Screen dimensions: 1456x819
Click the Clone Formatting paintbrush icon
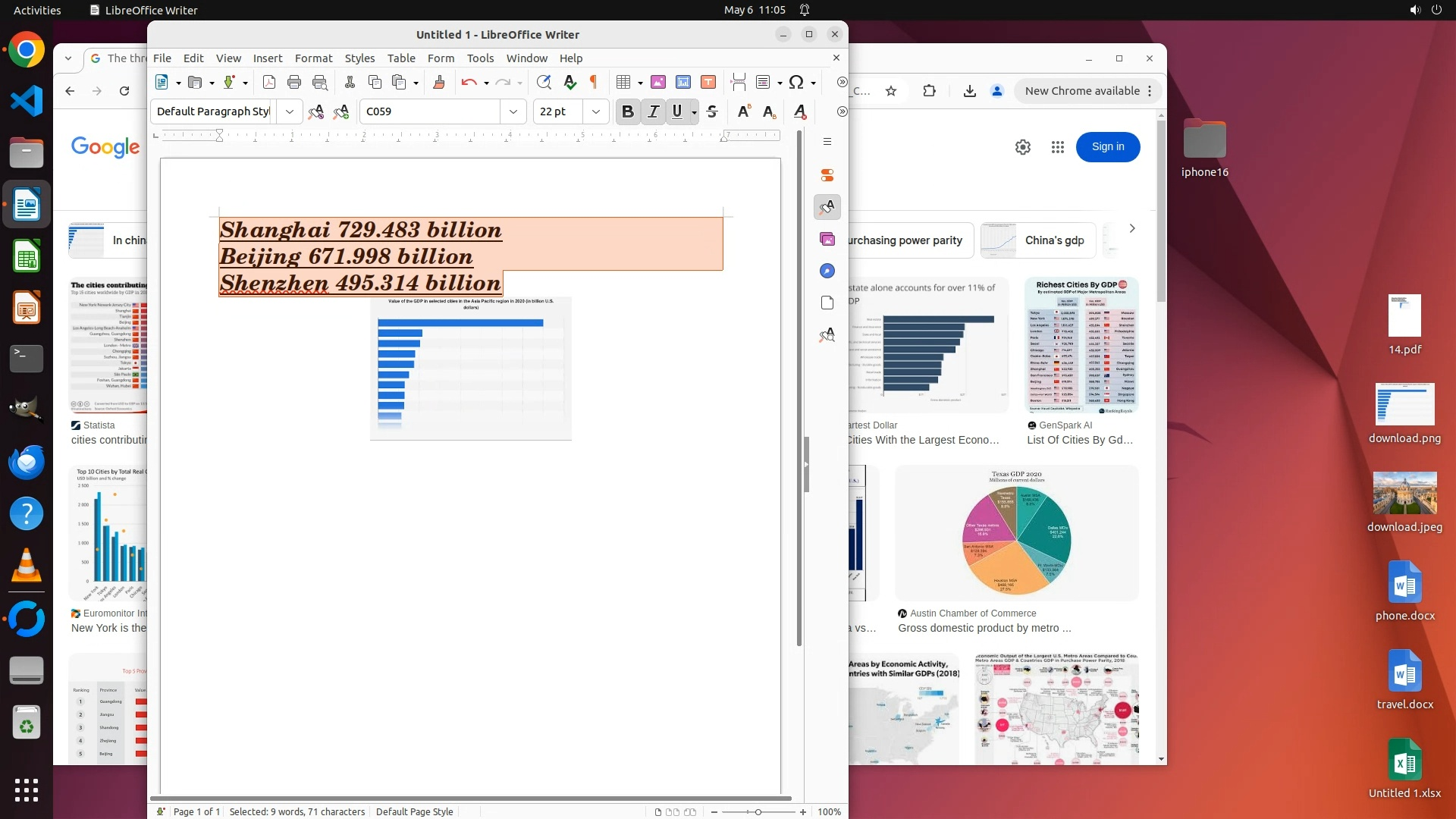click(438, 82)
